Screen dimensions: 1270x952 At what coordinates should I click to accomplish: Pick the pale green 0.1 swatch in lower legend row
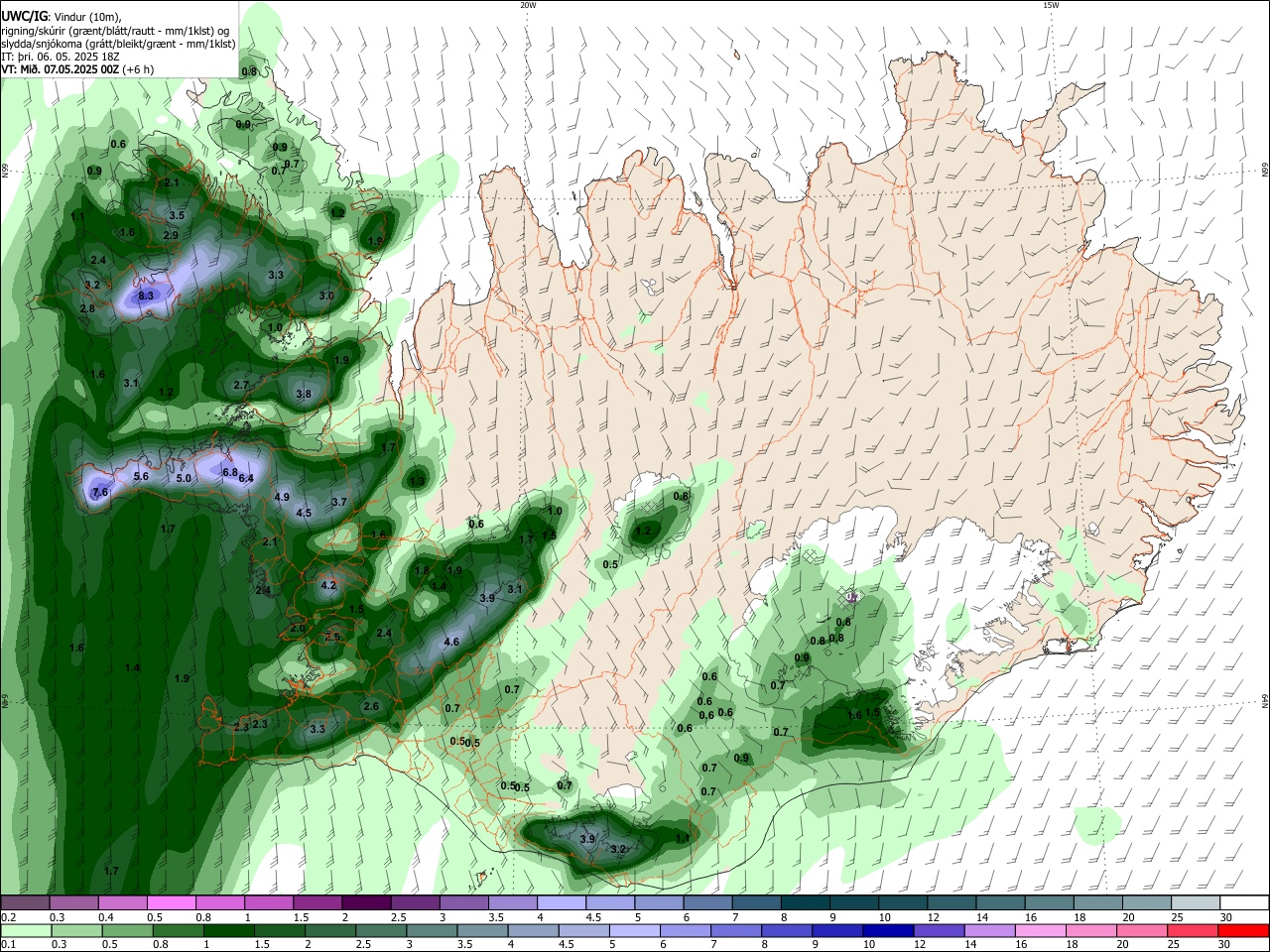[27, 930]
